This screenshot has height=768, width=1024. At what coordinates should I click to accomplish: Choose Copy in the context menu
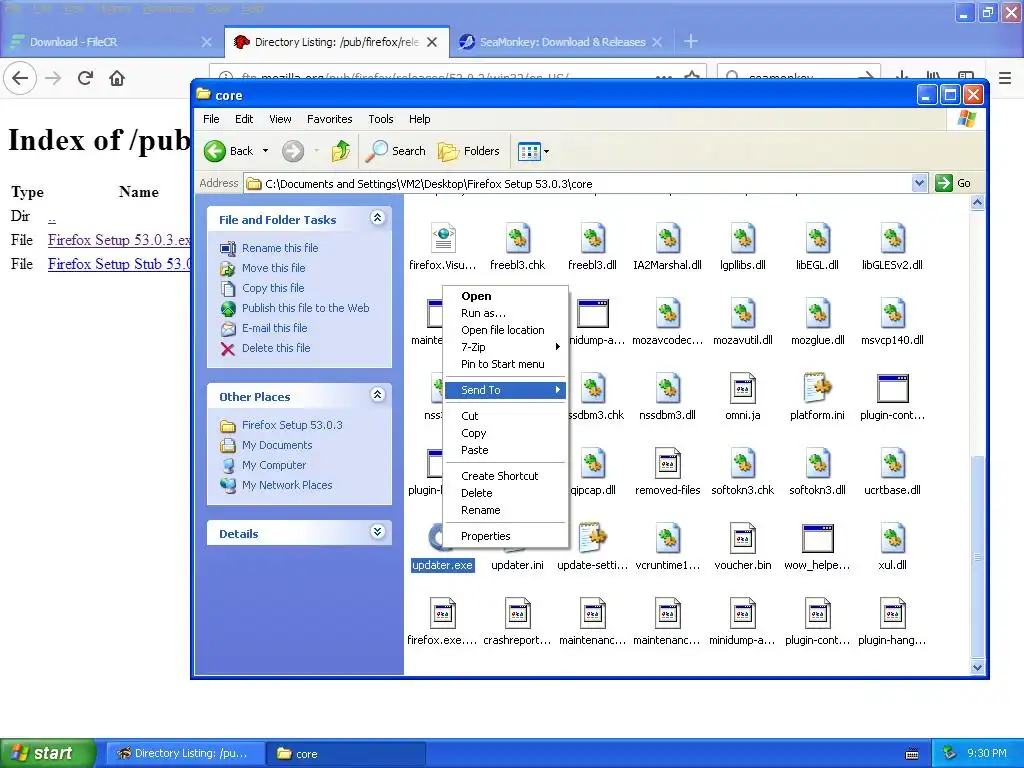(505, 433)
